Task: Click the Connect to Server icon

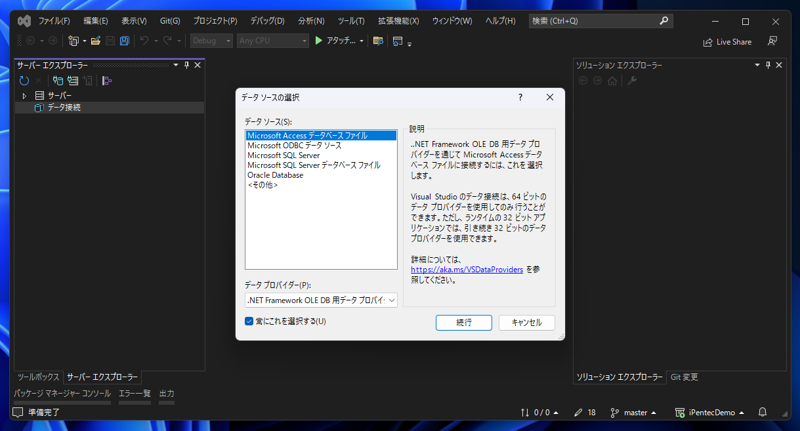Action: point(73,81)
